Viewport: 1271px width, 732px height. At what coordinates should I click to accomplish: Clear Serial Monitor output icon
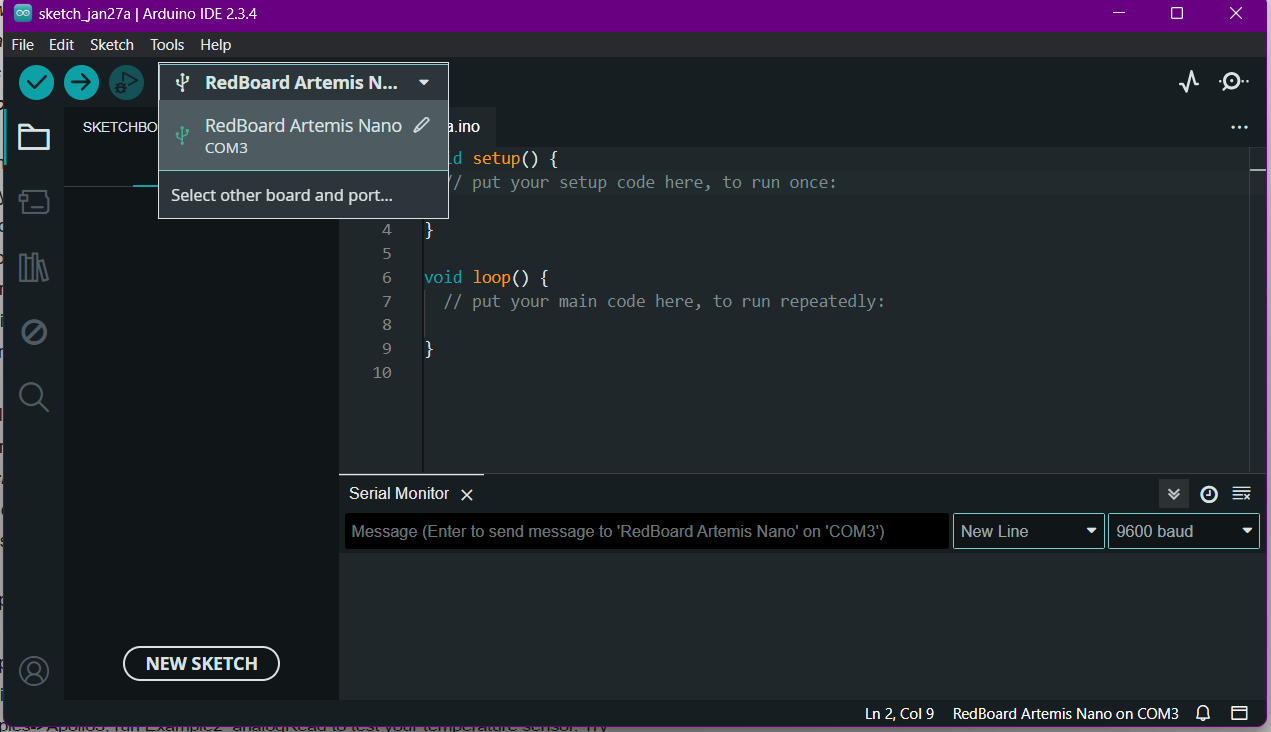(1241, 493)
